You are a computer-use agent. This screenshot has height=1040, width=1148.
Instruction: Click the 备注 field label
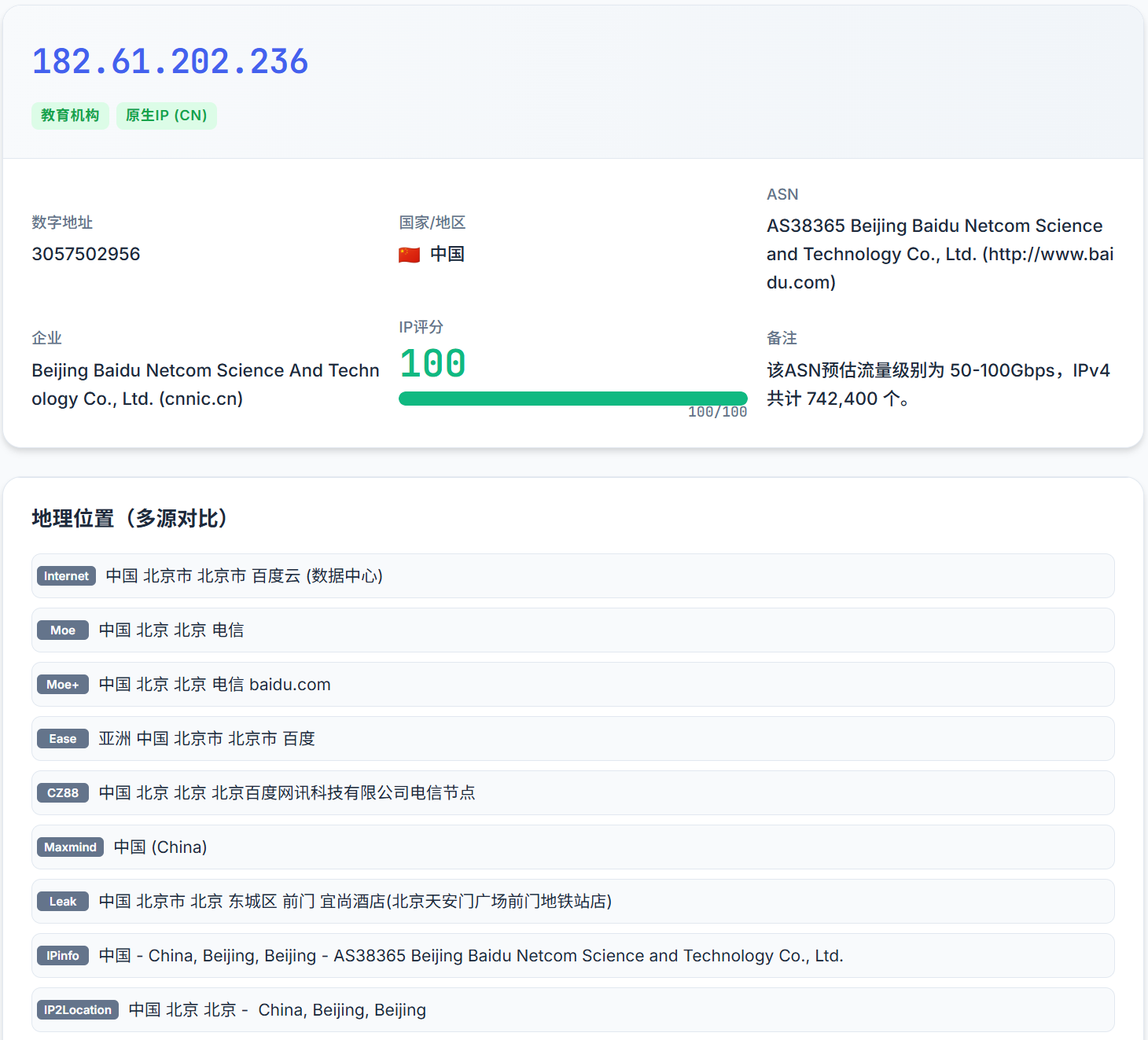782,338
